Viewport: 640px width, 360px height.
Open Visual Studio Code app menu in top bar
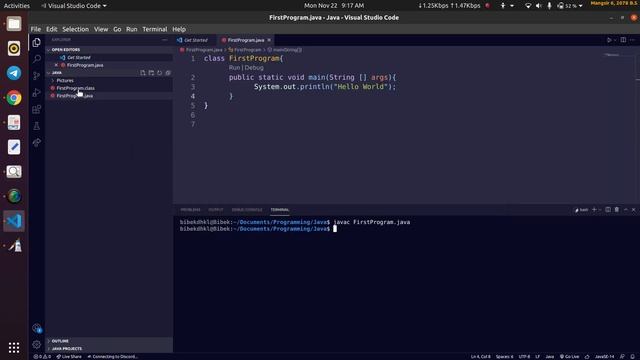pos(74,6)
